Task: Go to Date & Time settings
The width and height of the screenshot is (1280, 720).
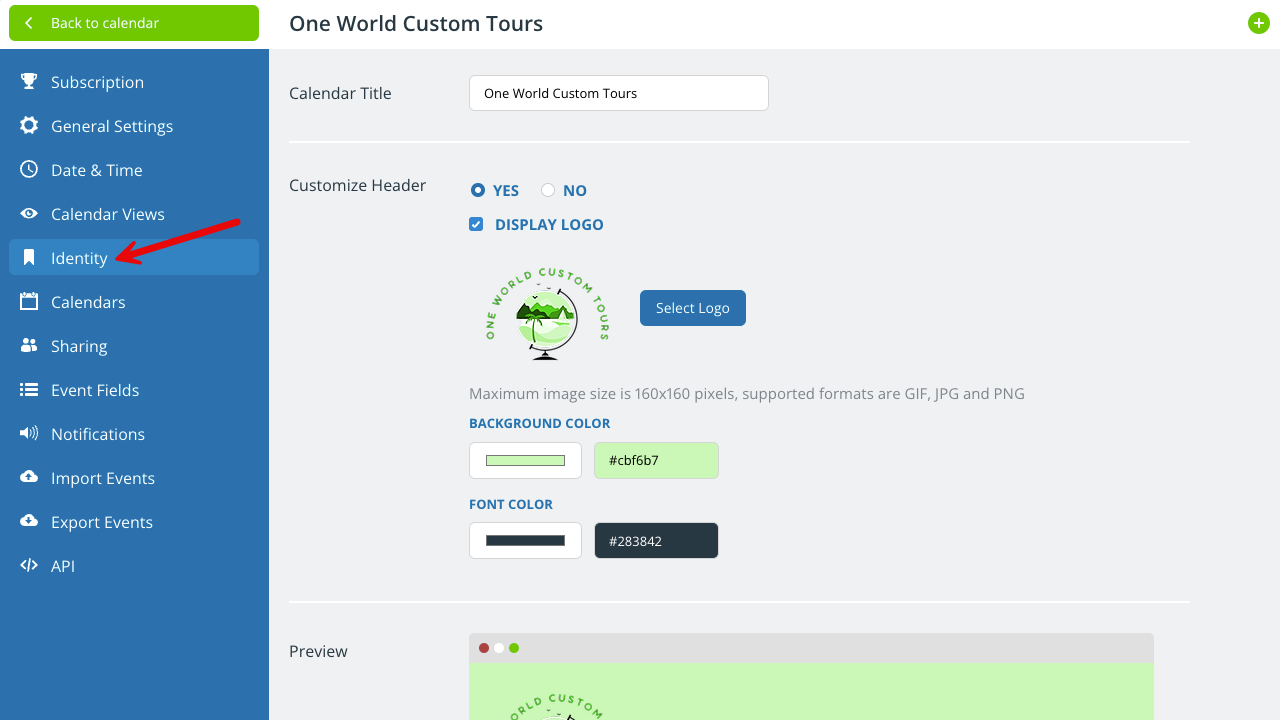Action: coord(134,170)
